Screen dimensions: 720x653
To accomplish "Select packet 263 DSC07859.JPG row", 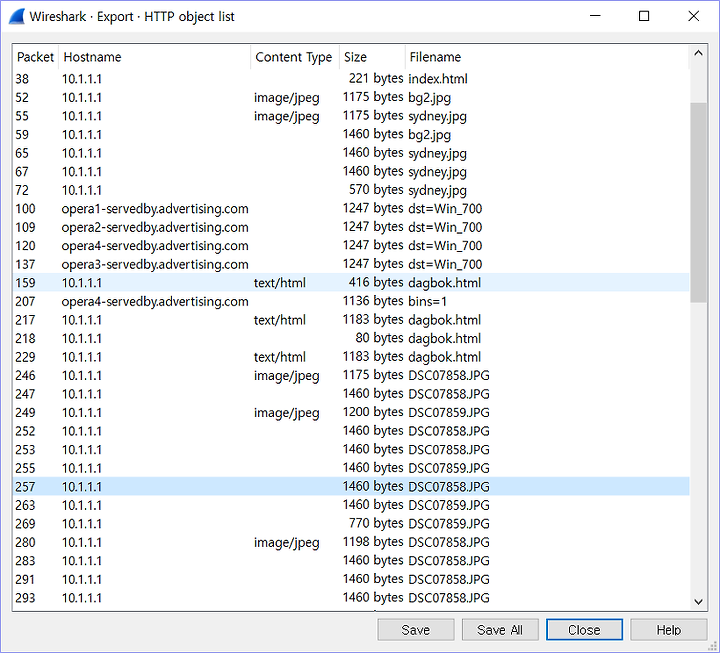I will click(x=351, y=505).
